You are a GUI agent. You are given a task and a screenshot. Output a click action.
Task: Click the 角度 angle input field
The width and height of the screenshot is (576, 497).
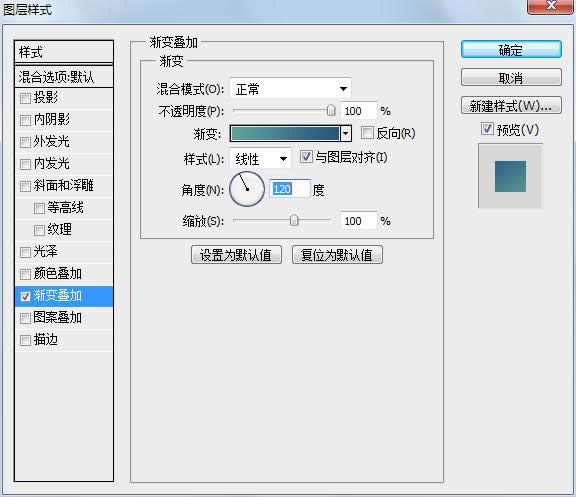click(290, 189)
